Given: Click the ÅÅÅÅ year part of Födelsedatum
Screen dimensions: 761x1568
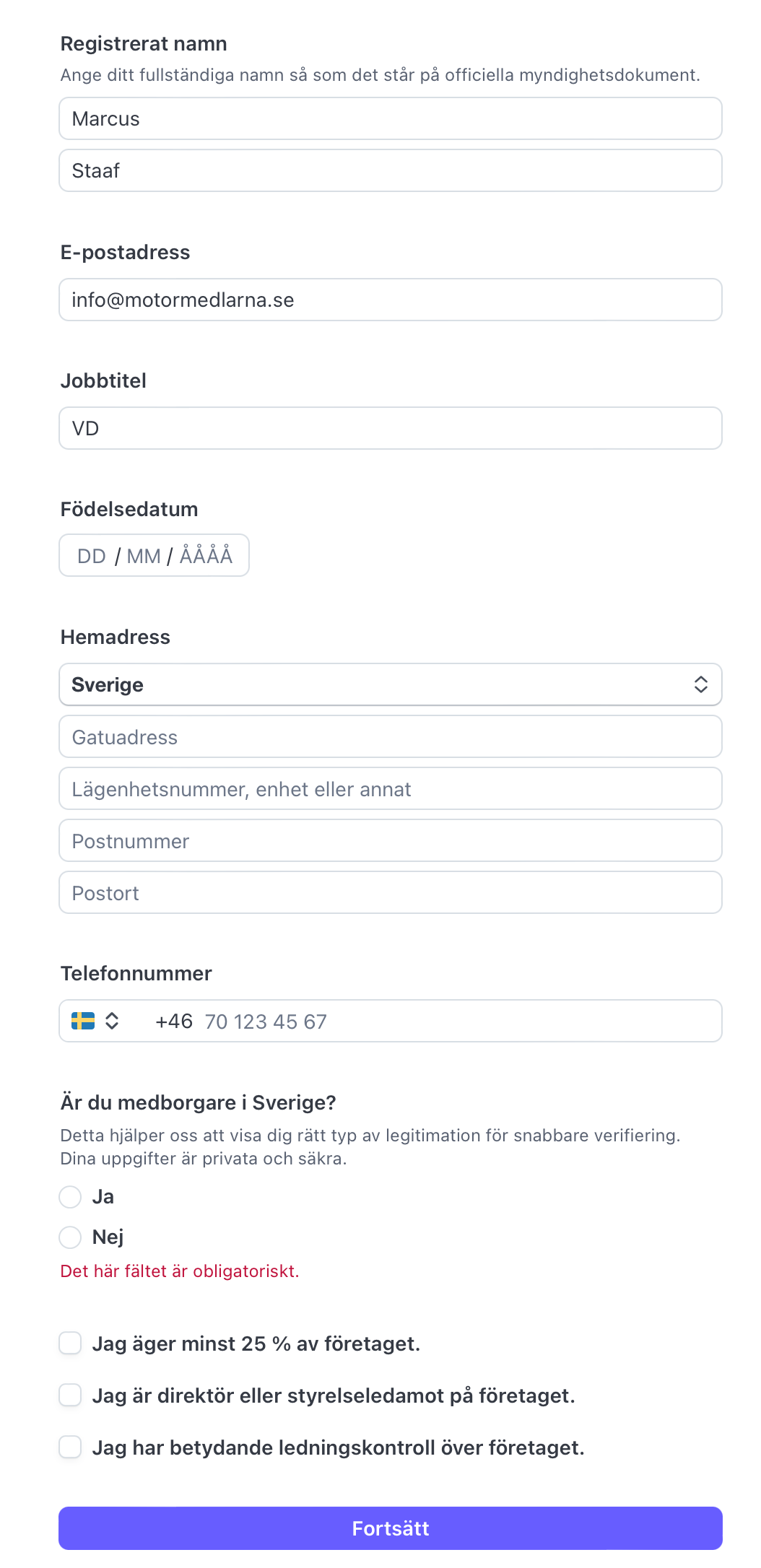Looking at the screenshot, I should pyautogui.click(x=206, y=556).
